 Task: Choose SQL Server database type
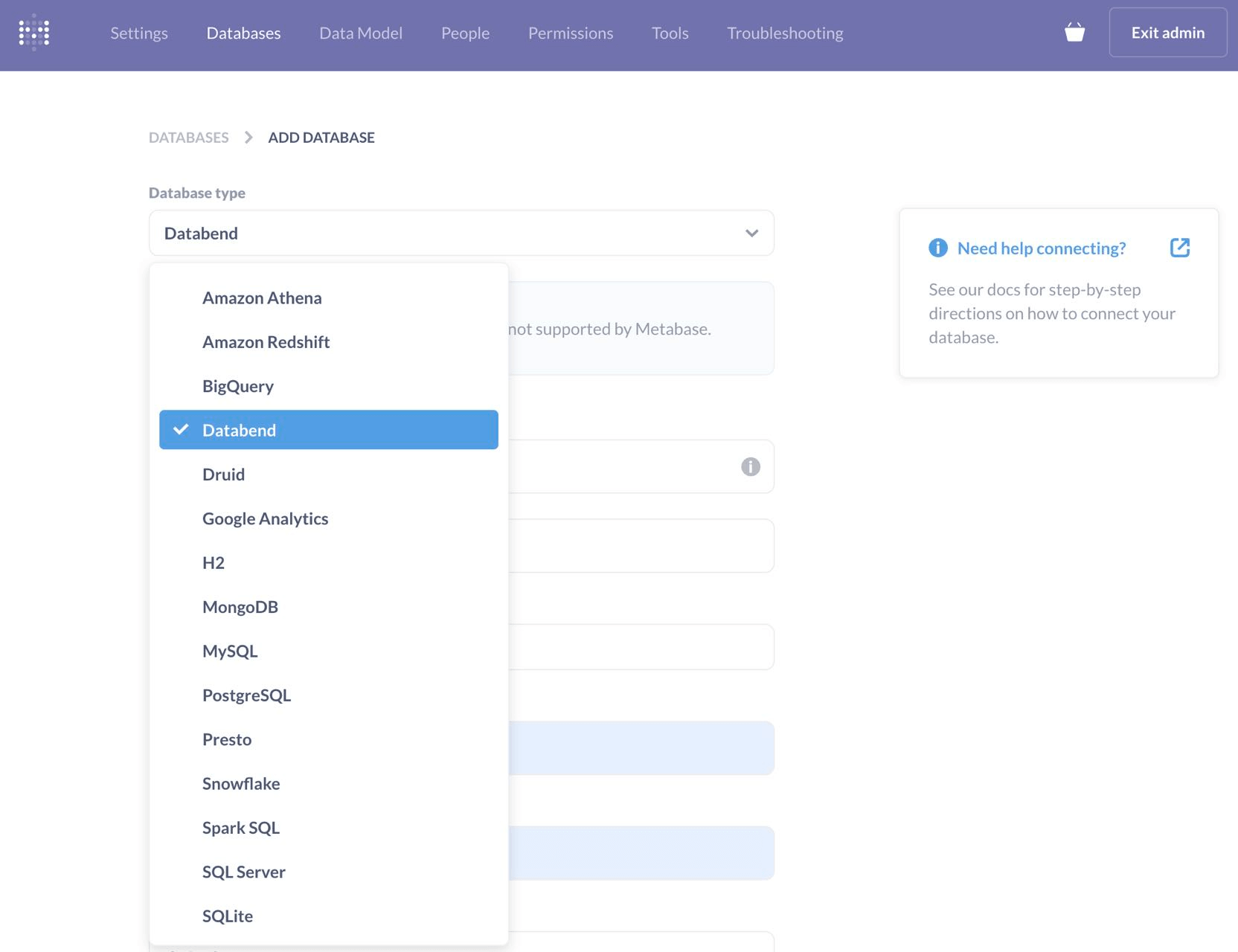(x=329, y=872)
